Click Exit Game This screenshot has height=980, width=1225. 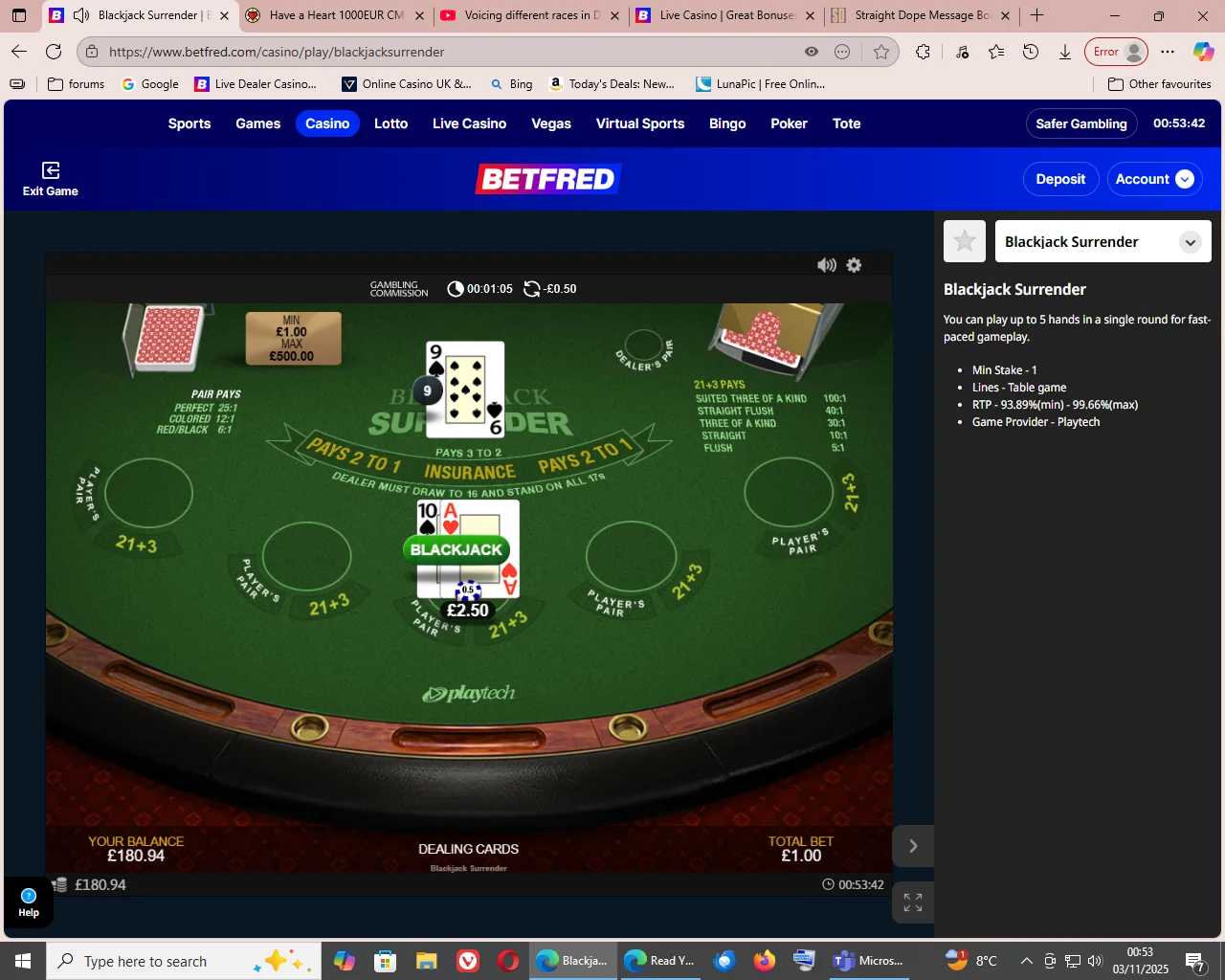tap(51, 179)
